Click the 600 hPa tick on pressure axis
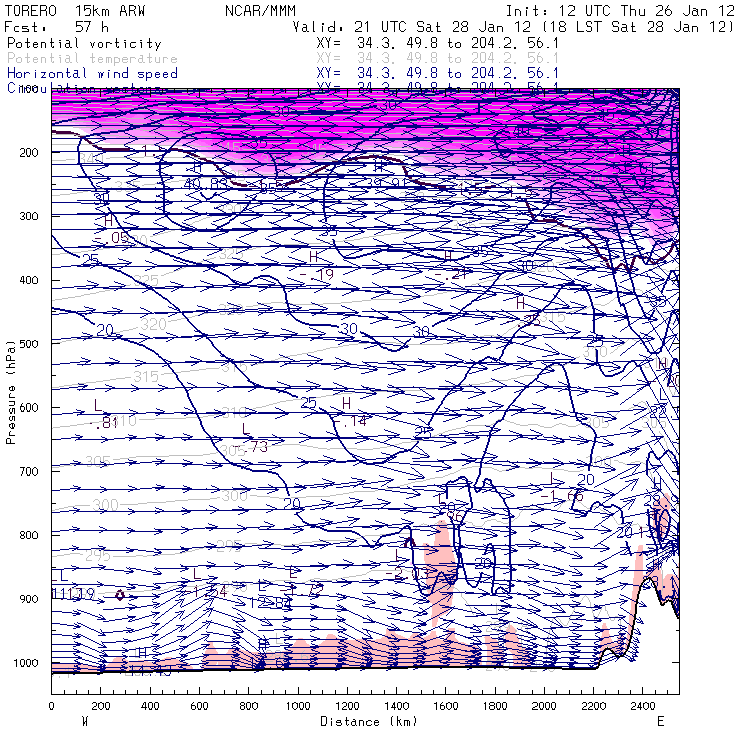Image resolution: width=740 pixels, height=740 pixels. click(x=29, y=407)
